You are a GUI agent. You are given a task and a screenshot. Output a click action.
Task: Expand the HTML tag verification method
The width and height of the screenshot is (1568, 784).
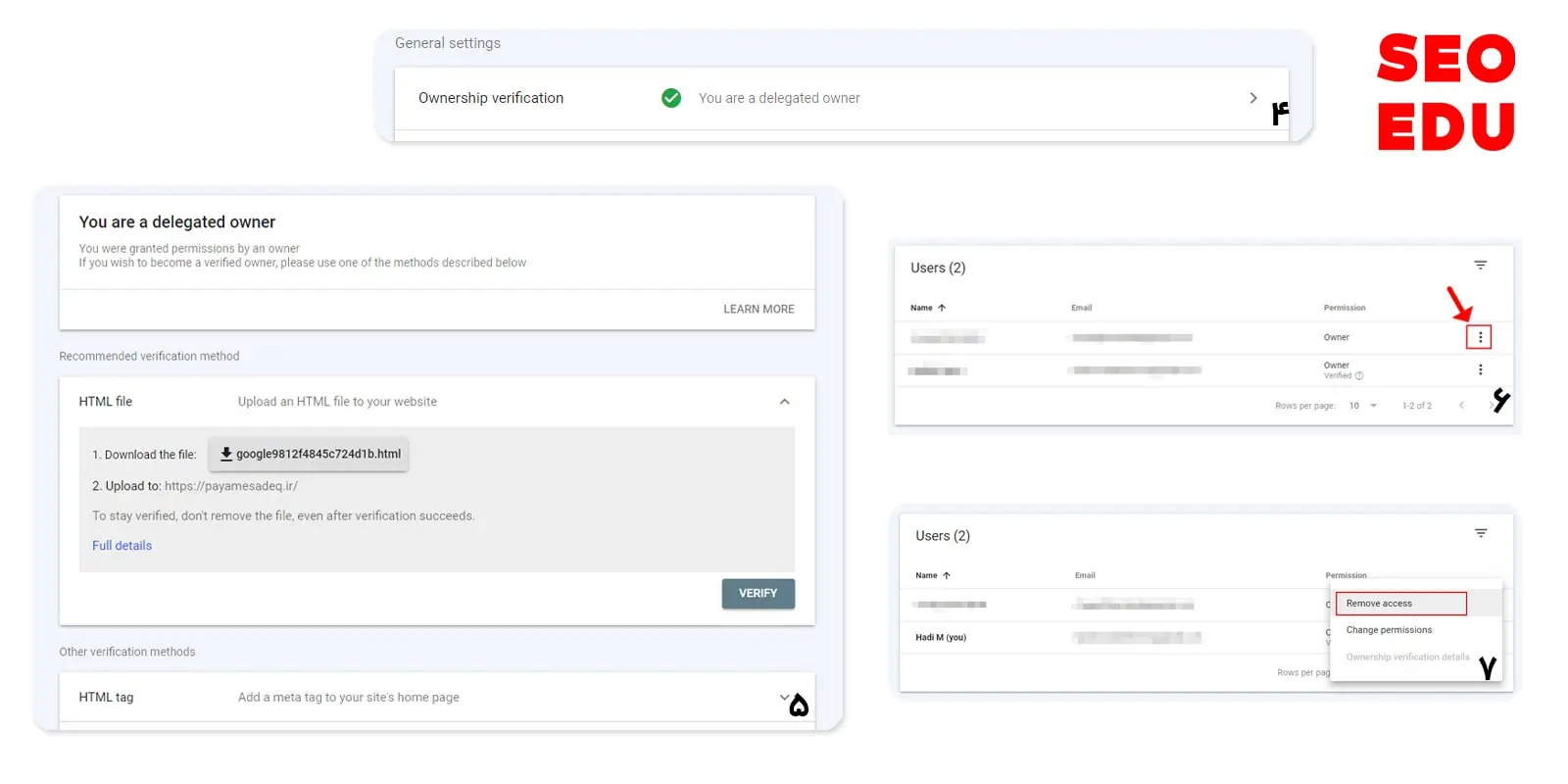pos(784,697)
